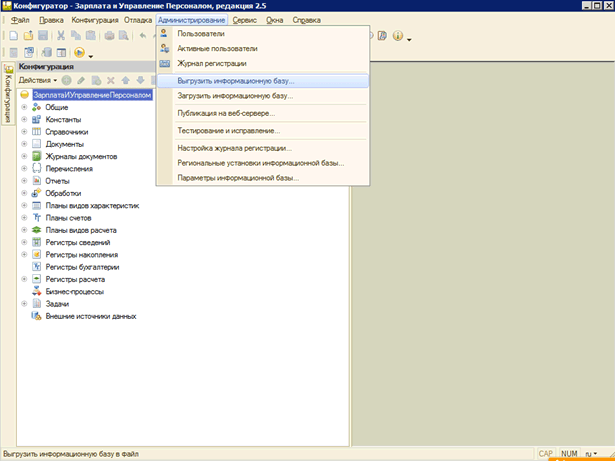
Task: Click the About info icon
Action: (398, 36)
